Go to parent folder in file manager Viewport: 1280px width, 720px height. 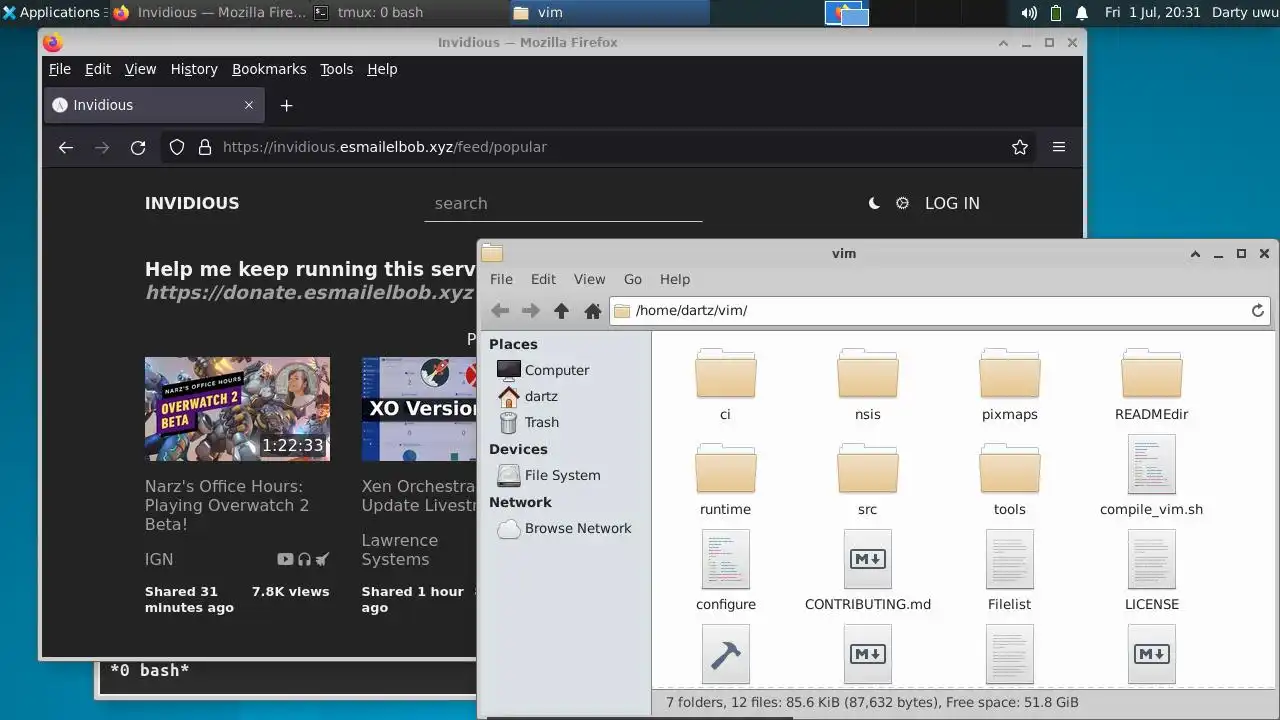562,311
